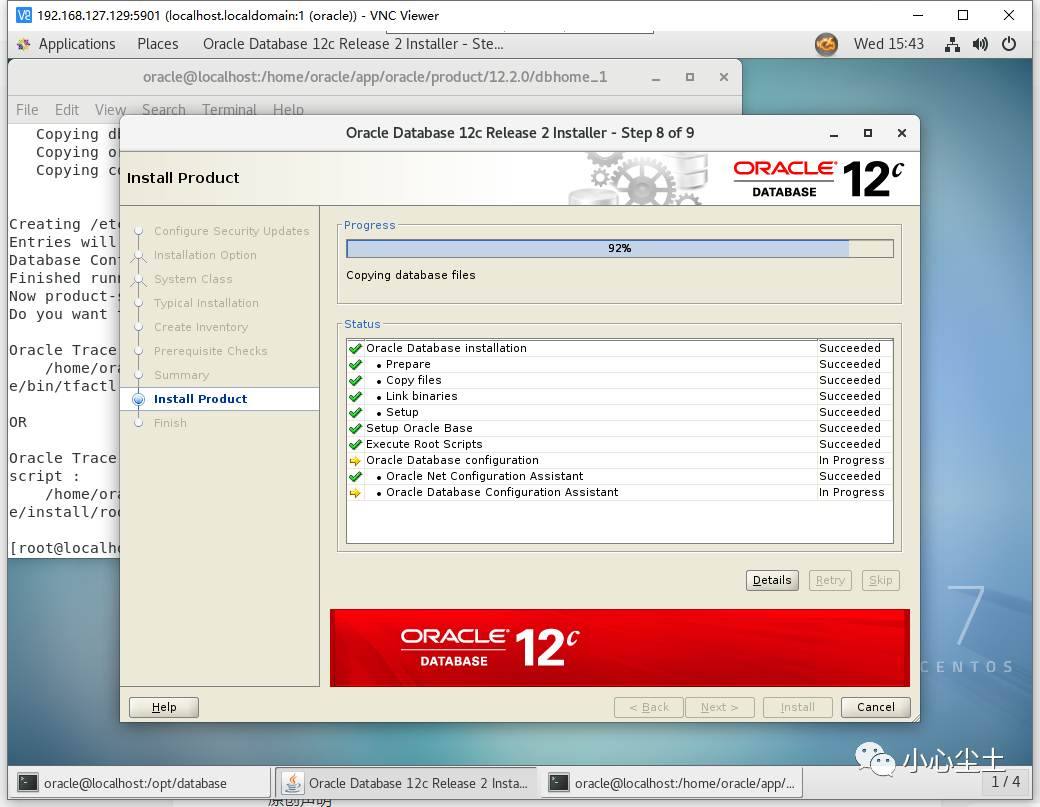
Task: Click In Progress status of Oracle Database configuration
Action: pyautogui.click(x=852, y=460)
